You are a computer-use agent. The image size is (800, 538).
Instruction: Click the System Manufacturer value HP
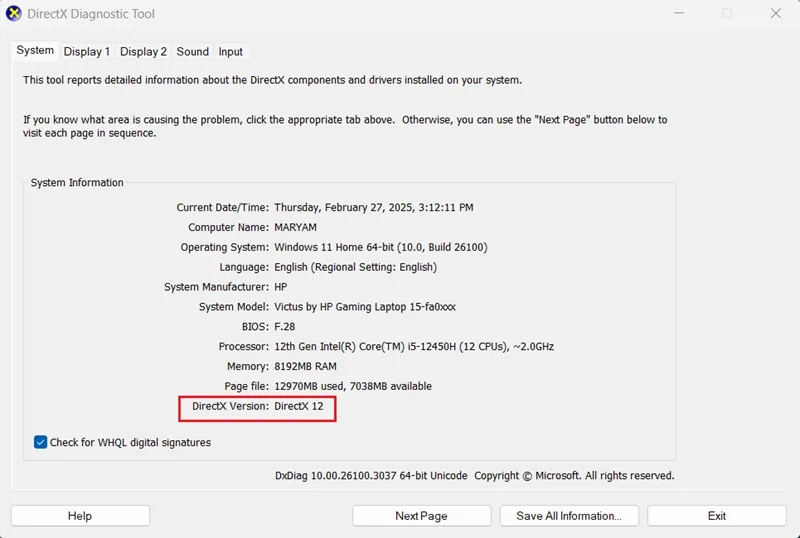point(281,287)
